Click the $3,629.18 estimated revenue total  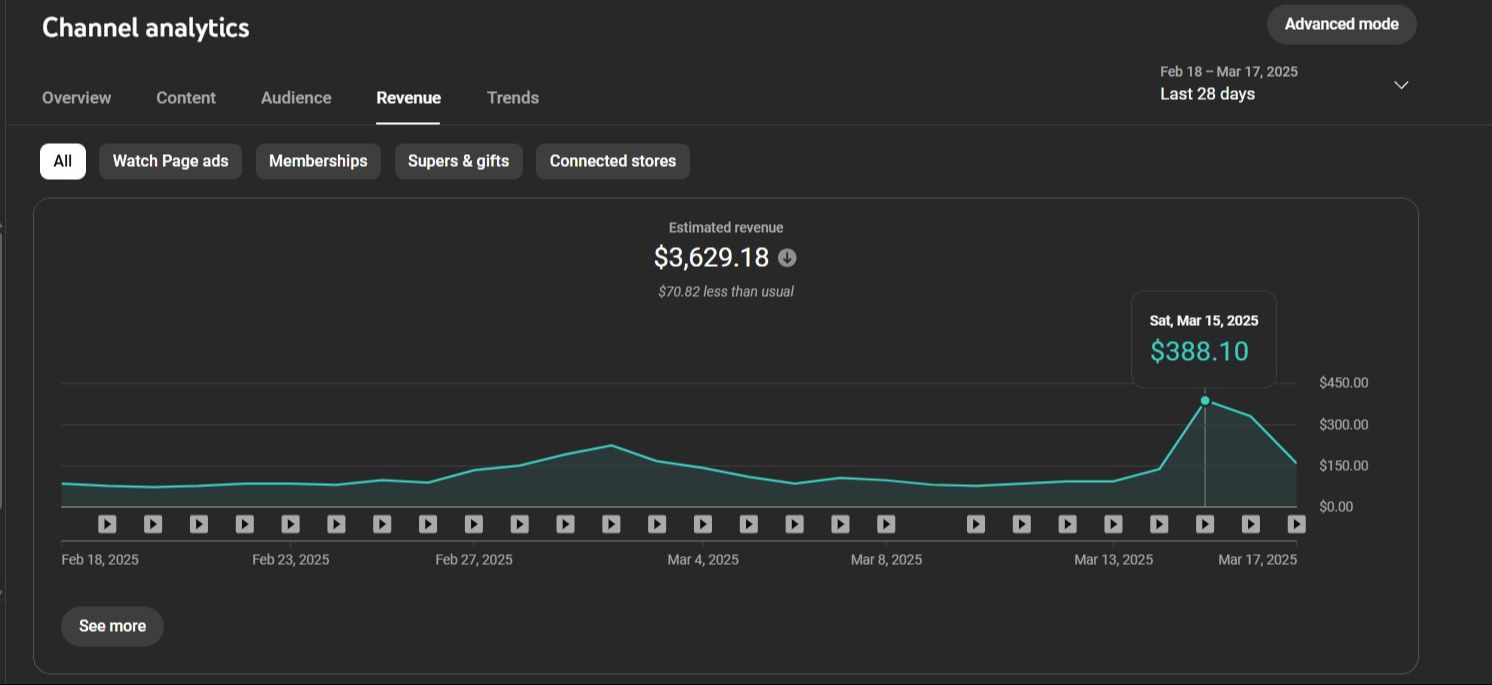tap(711, 258)
